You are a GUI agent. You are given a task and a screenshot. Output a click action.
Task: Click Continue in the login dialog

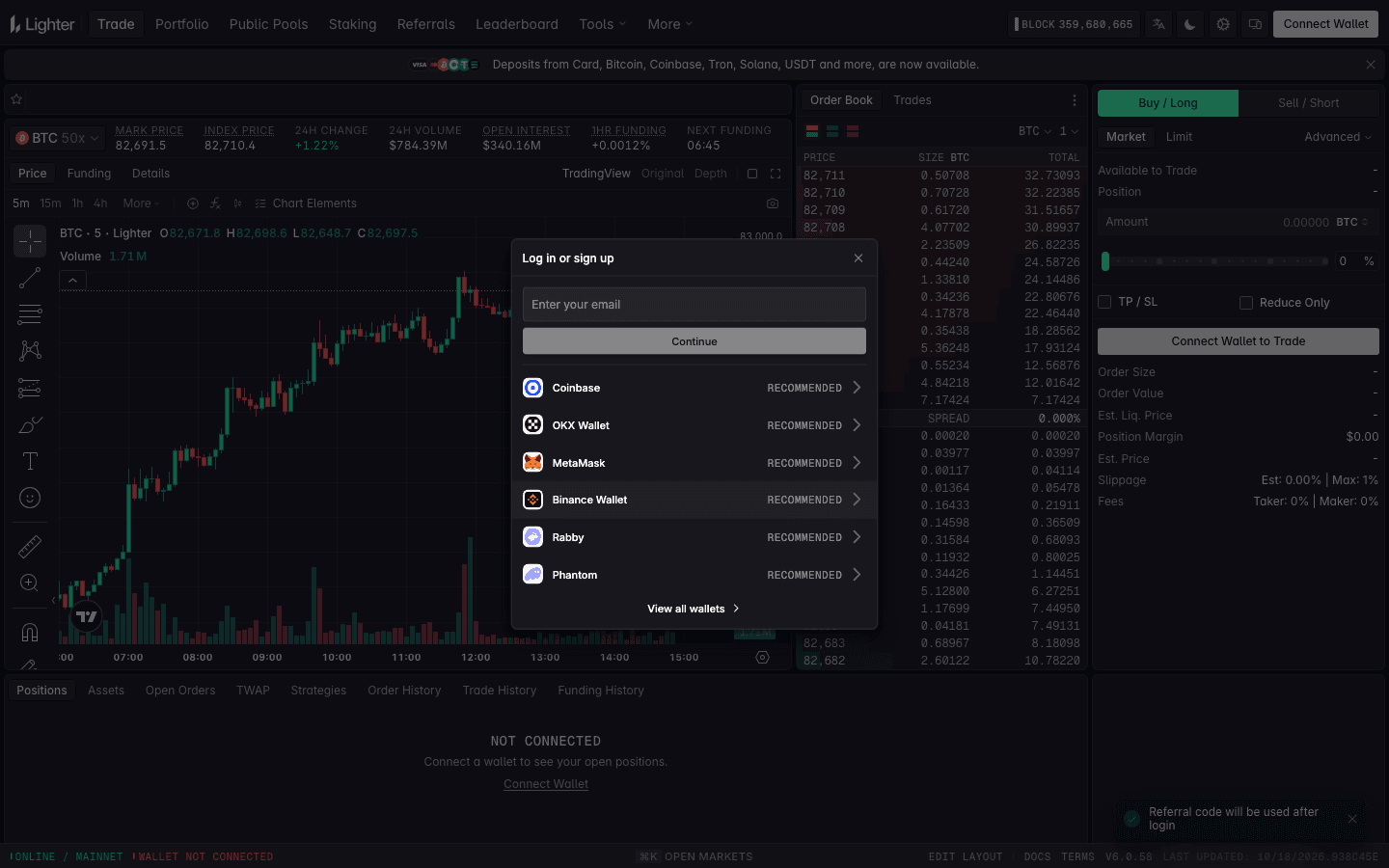click(694, 341)
